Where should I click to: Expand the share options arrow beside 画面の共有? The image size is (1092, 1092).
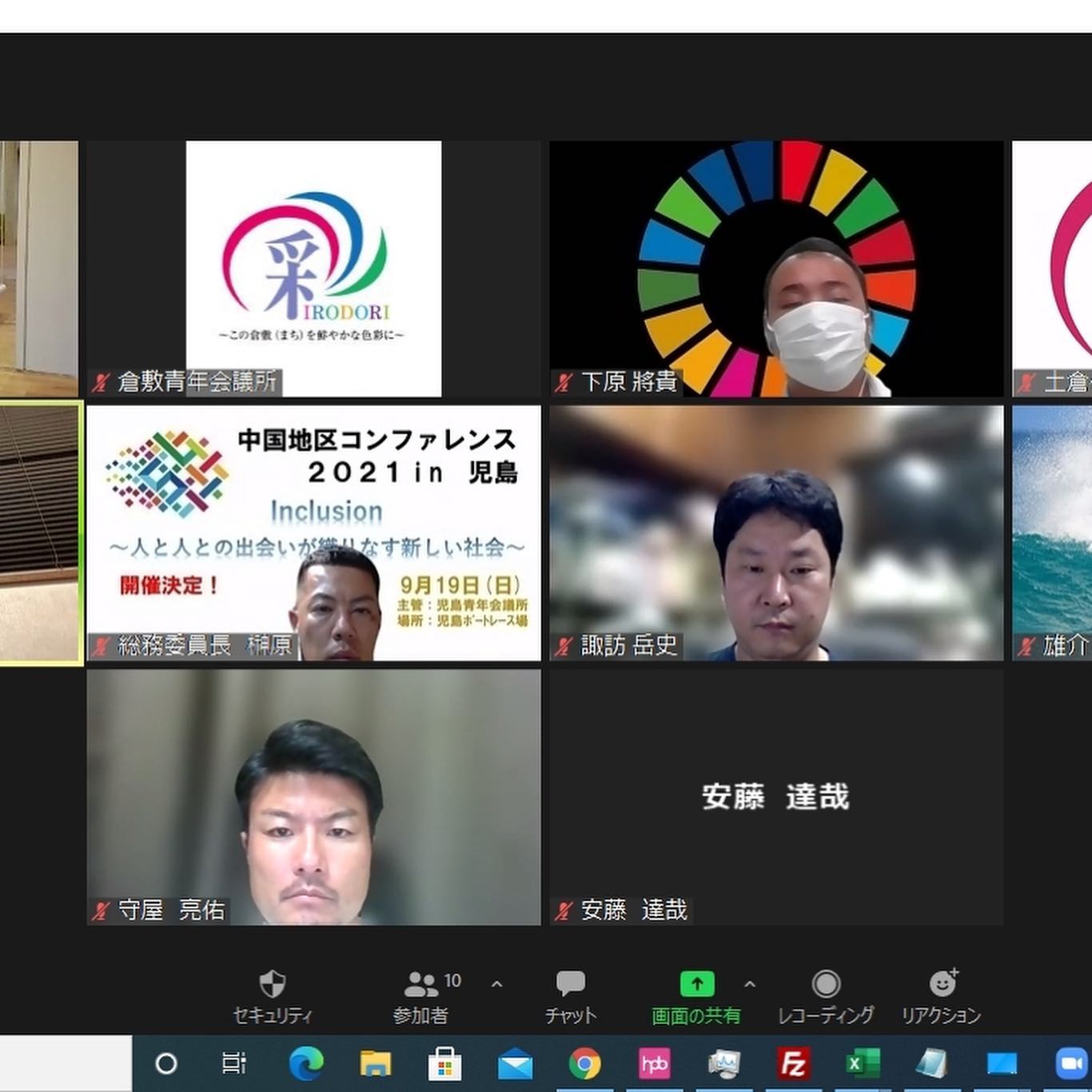click(x=749, y=984)
